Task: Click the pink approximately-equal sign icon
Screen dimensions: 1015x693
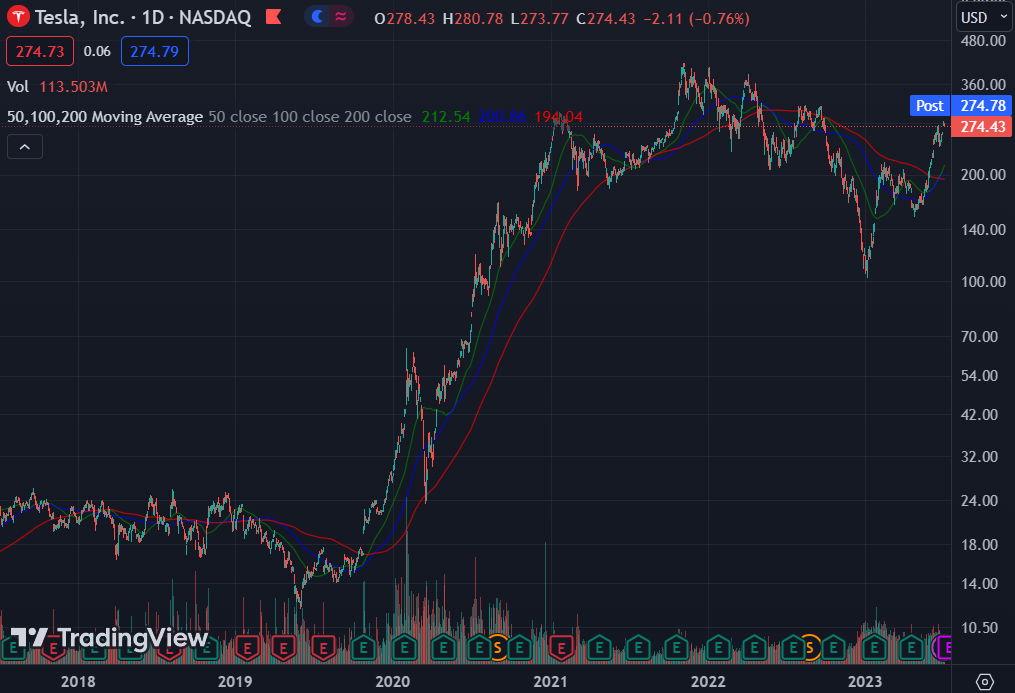Action: [340, 17]
